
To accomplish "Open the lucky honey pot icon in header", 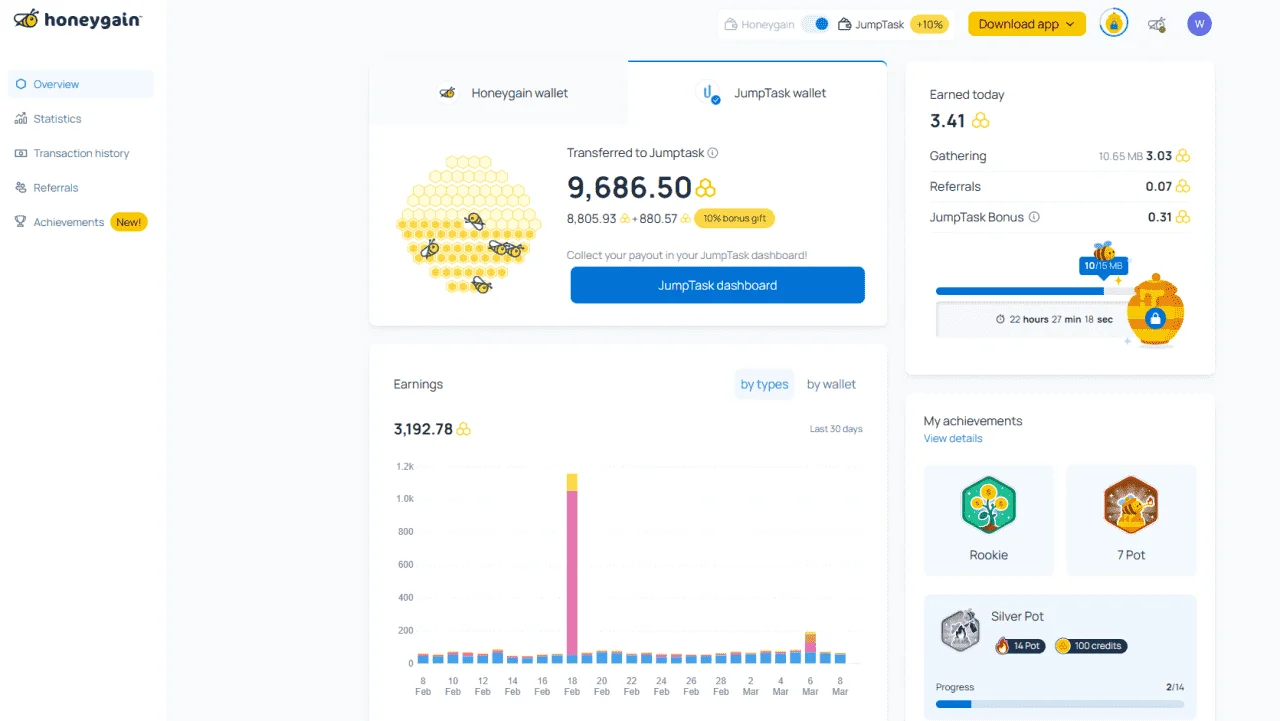I will click(1114, 24).
